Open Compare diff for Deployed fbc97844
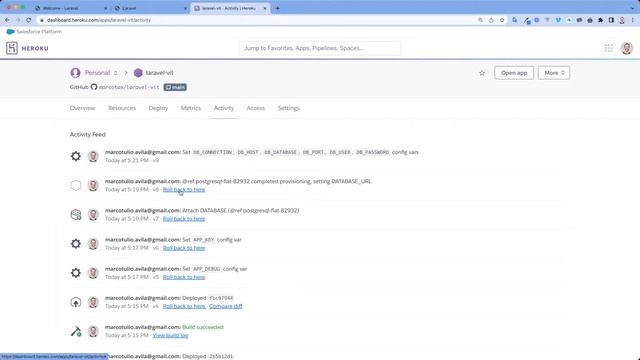640x360 pixels. tap(226, 306)
